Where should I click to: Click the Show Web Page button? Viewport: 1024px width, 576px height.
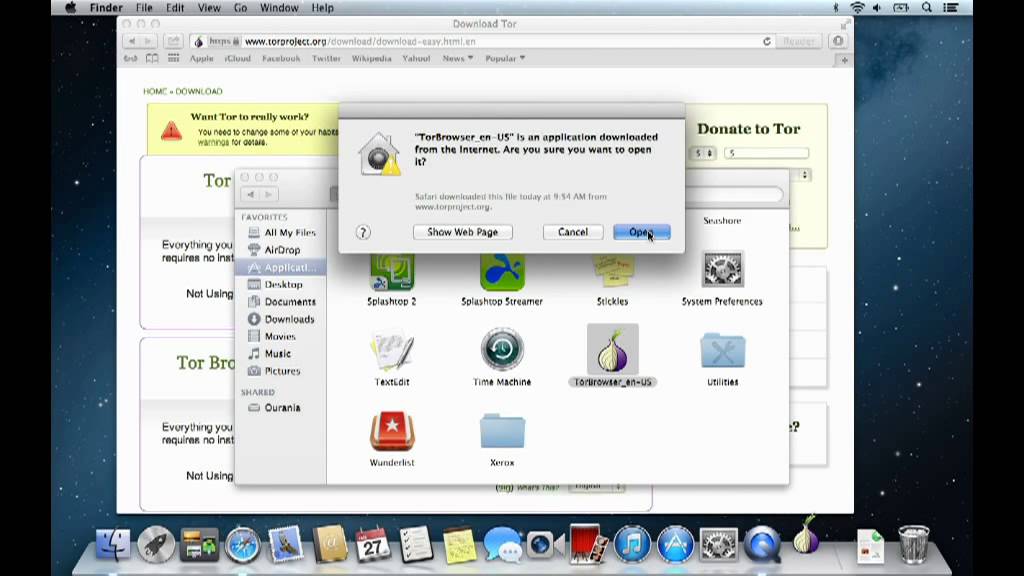click(x=462, y=232)
